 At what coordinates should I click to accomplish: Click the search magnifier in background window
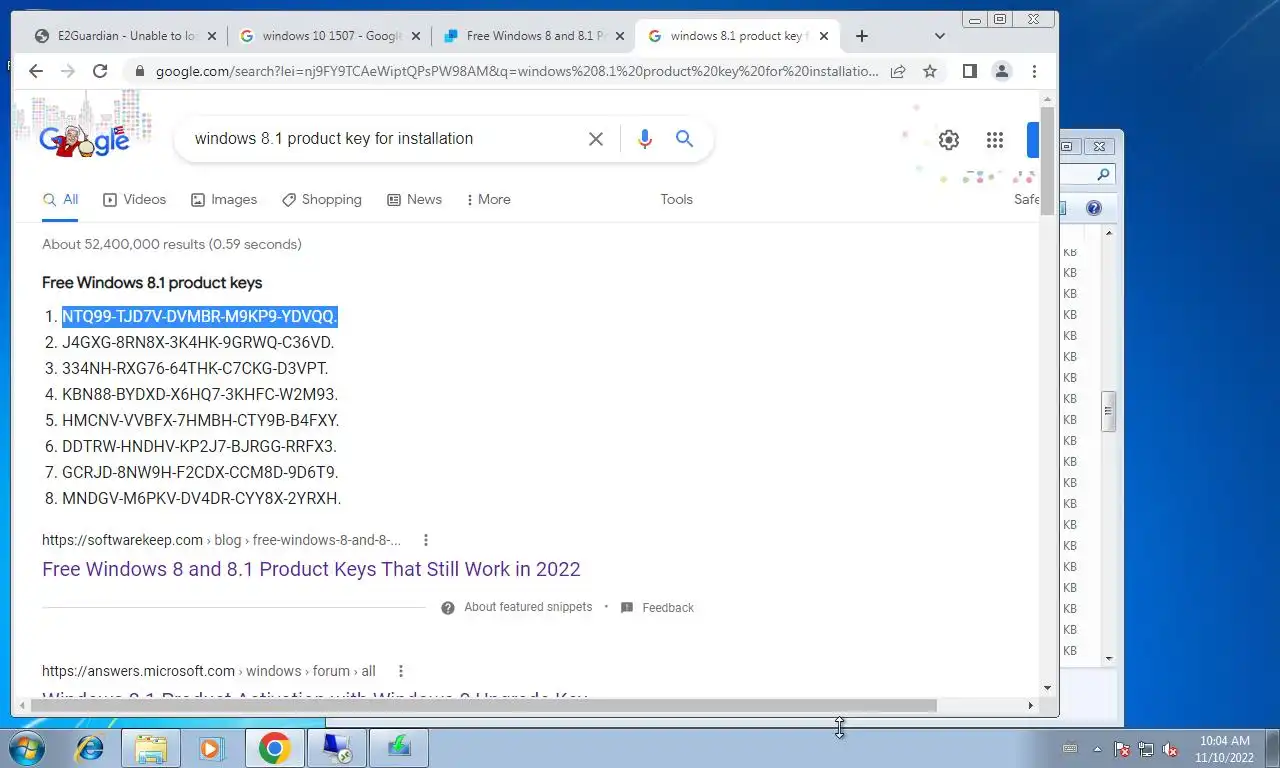coord(1103,174)
